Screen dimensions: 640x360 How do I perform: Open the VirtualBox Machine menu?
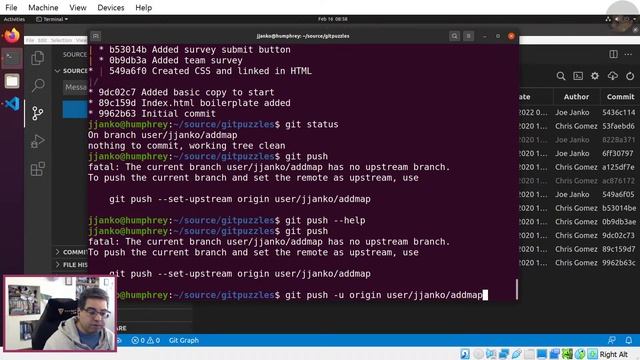(43, 7)
